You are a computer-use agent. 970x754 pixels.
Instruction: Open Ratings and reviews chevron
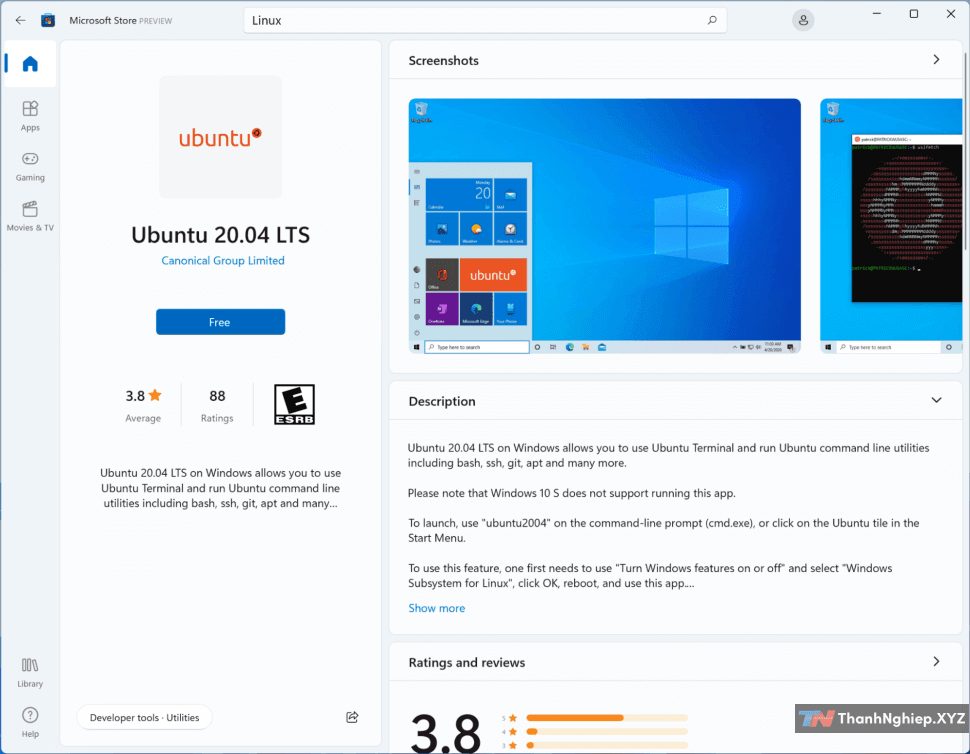[x=936, y=661]
